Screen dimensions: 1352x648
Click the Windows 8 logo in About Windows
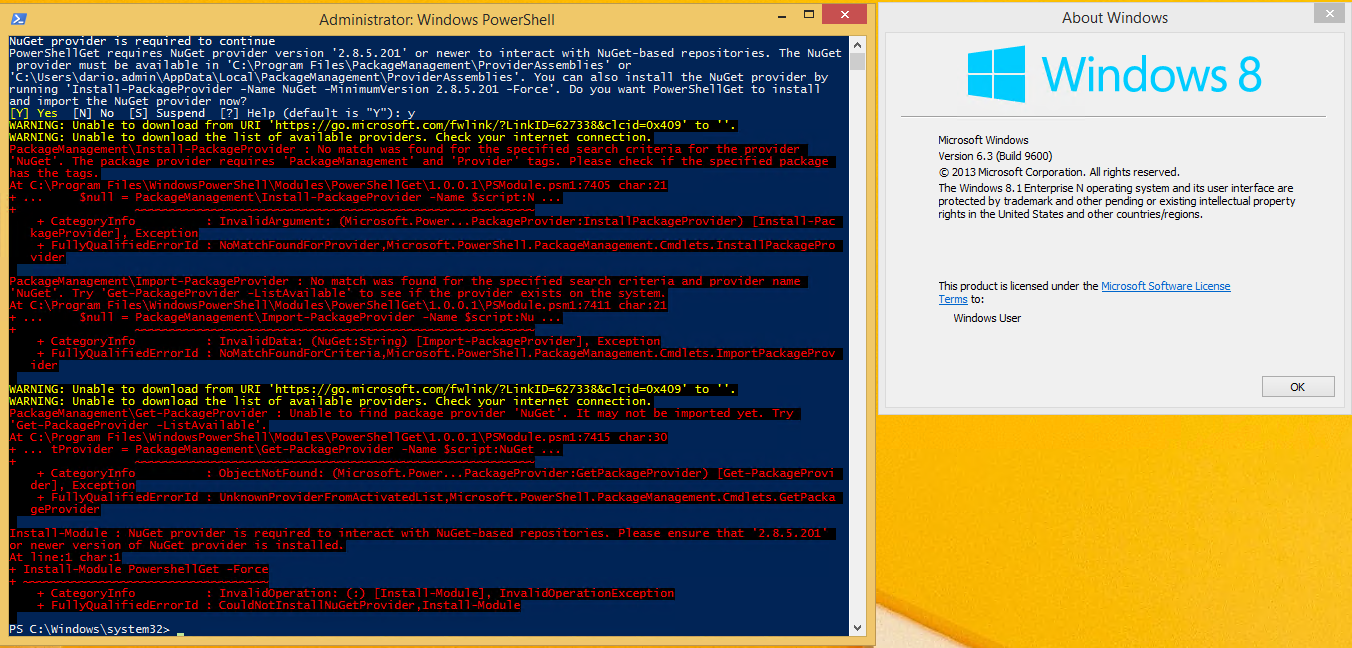(x=1114, y=75)
